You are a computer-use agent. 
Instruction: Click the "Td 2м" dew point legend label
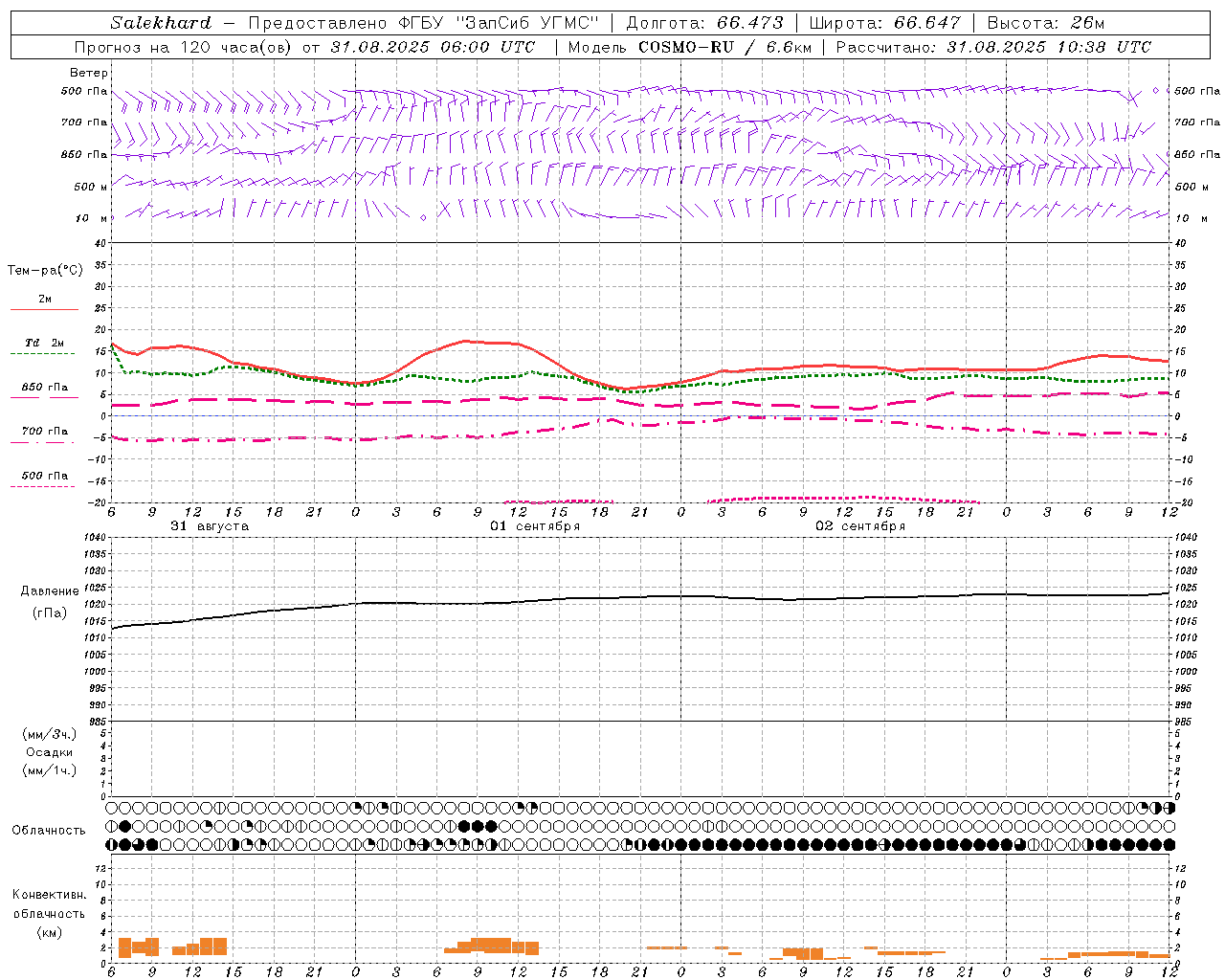coord(45,343)
